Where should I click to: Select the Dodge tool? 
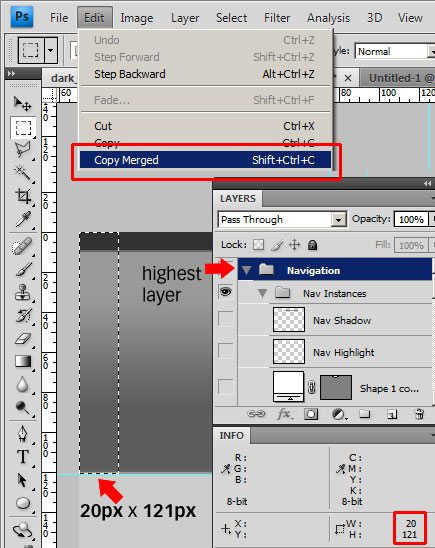click(x=23, y=408)
